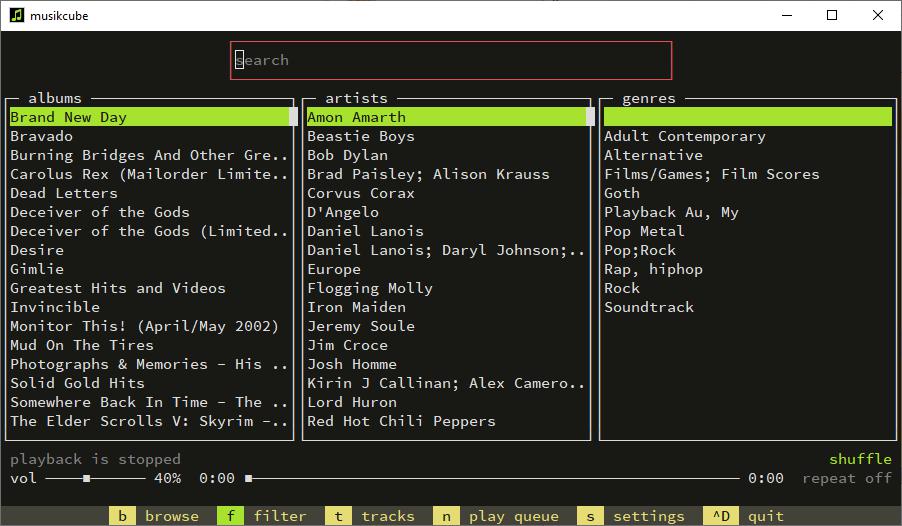
Task: Select genre Films/Games; Film Scores
Action: 748,174
